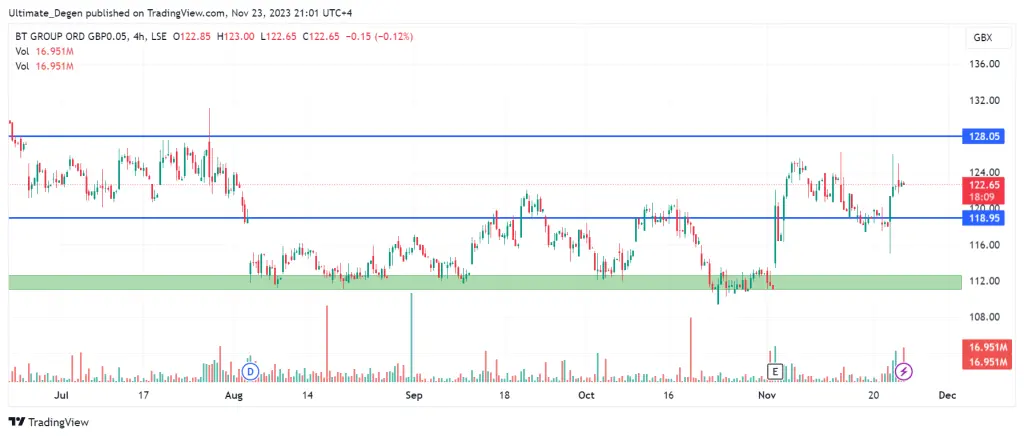Click the 20 date label in November

874,396
